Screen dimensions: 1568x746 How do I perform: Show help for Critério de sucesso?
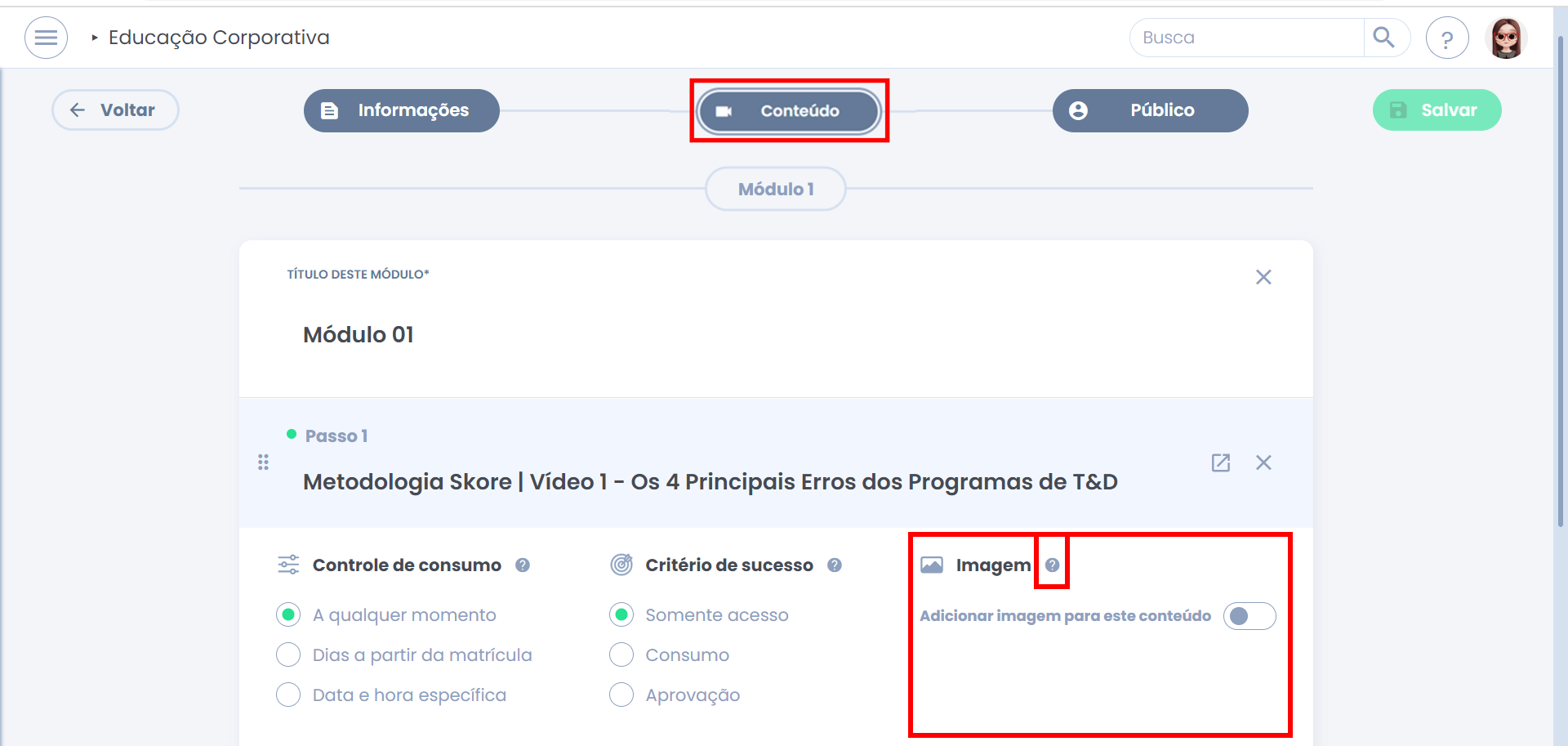835,565
